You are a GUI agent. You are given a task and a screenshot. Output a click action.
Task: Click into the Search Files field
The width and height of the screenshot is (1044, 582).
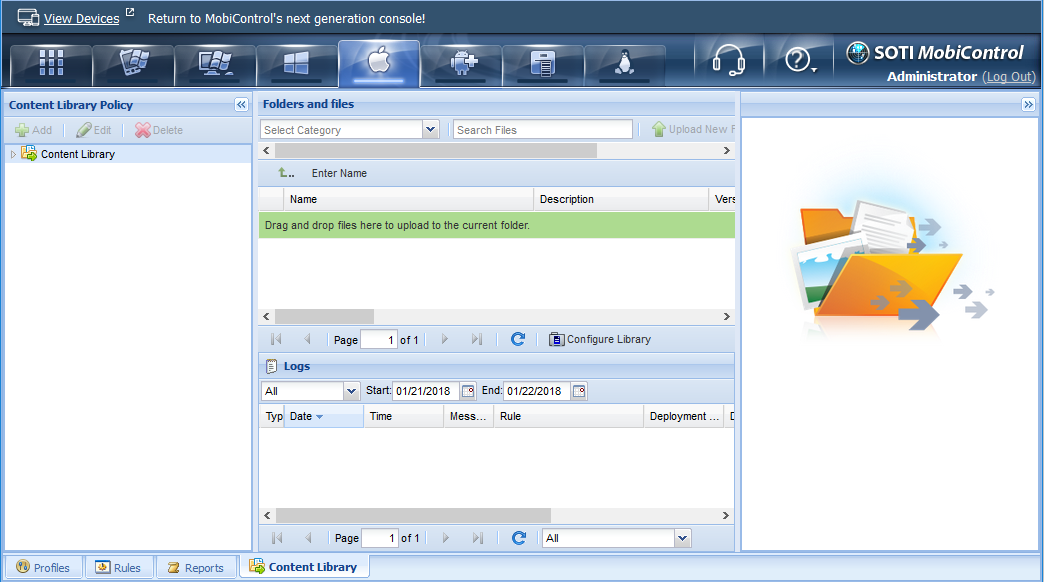coord(542,130)
